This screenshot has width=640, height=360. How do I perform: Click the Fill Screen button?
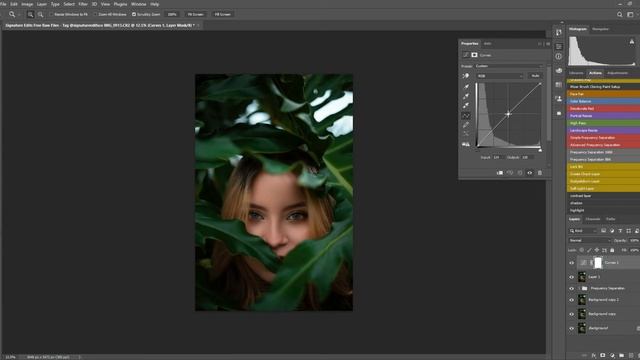pos(222,14)
